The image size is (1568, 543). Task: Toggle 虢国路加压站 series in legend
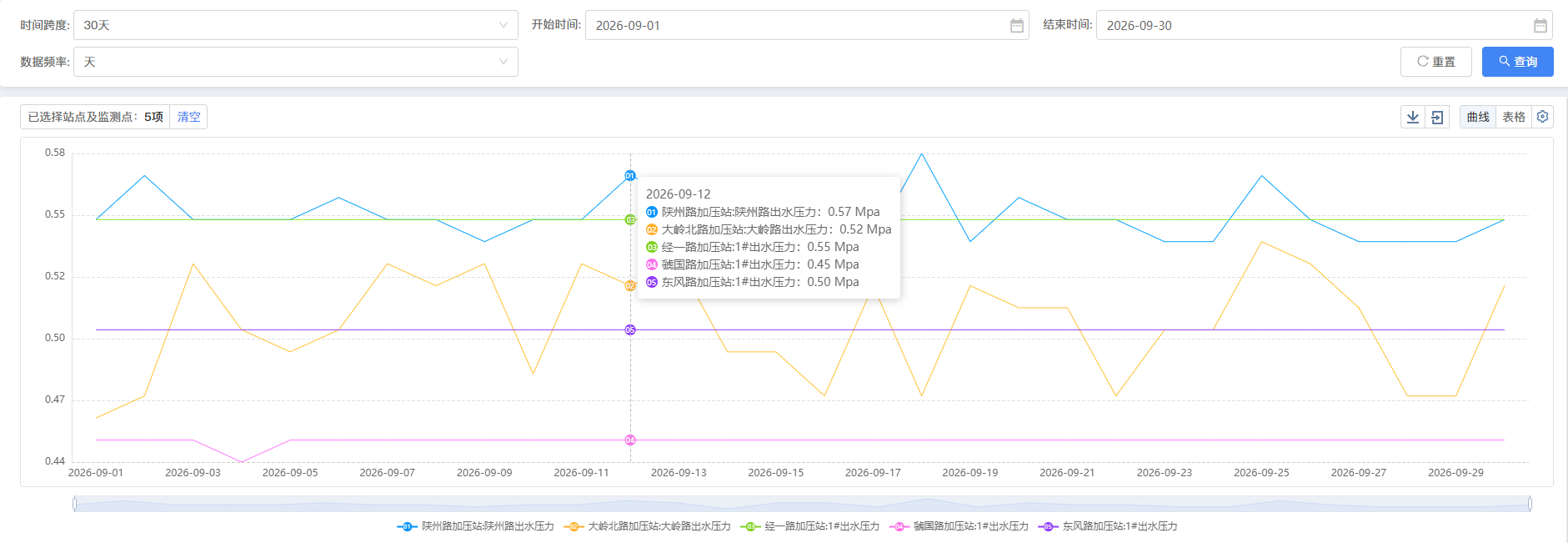coord(959,526)
